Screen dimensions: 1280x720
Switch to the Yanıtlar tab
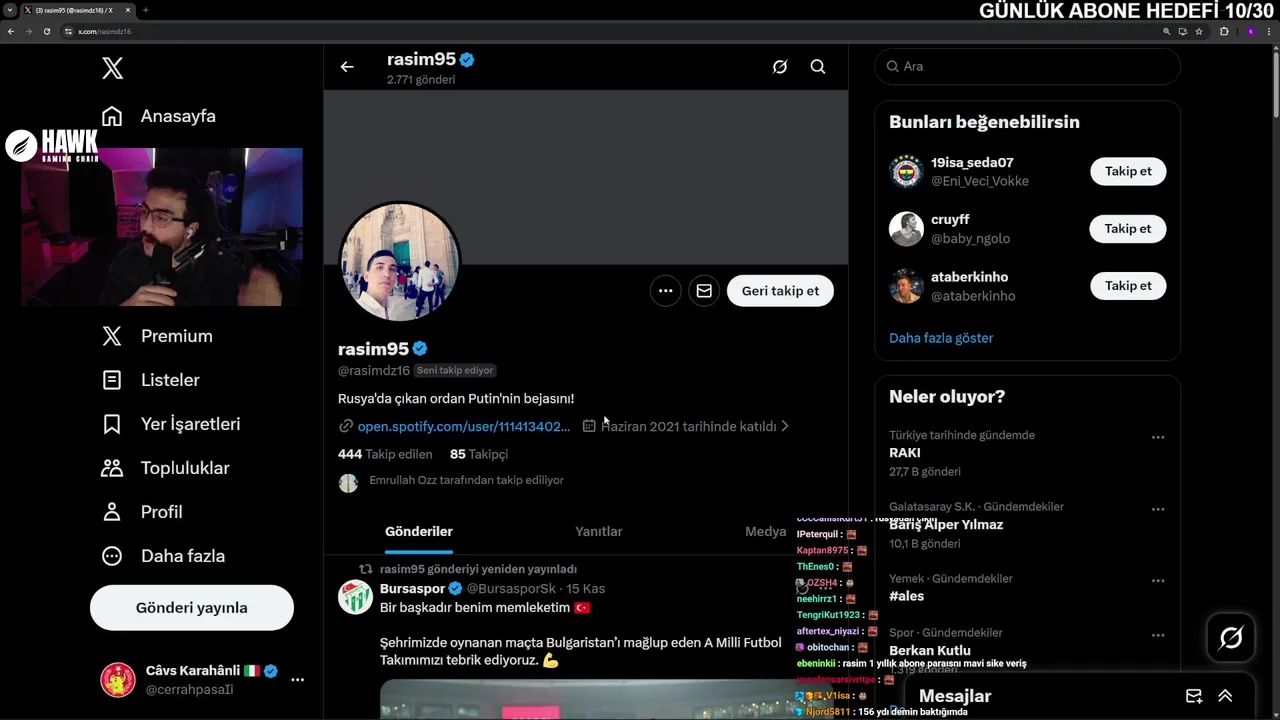pos(599,531)
